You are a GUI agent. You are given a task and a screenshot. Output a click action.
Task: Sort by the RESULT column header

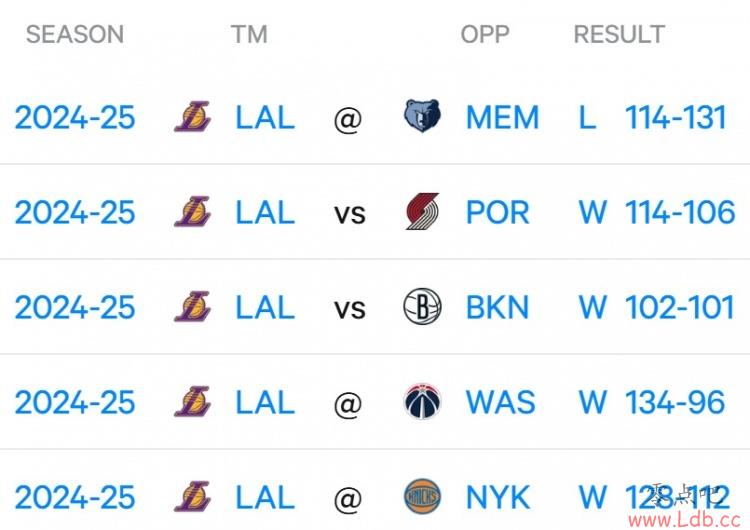tap(619, 34)
